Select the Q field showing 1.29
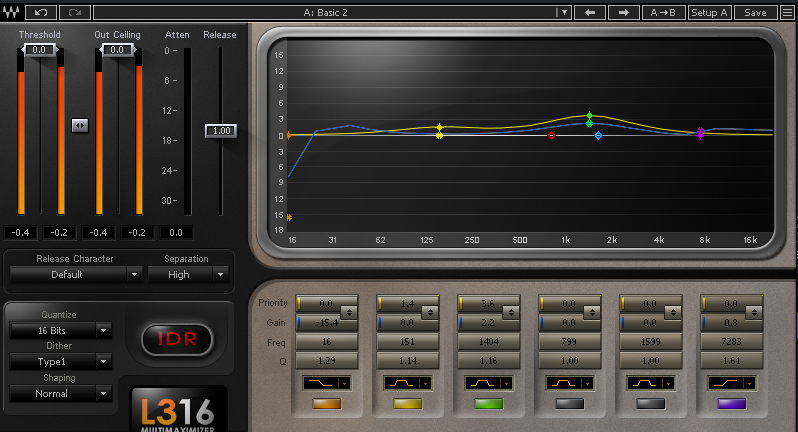This screenshot has height=432, width=798. (327, 361)
